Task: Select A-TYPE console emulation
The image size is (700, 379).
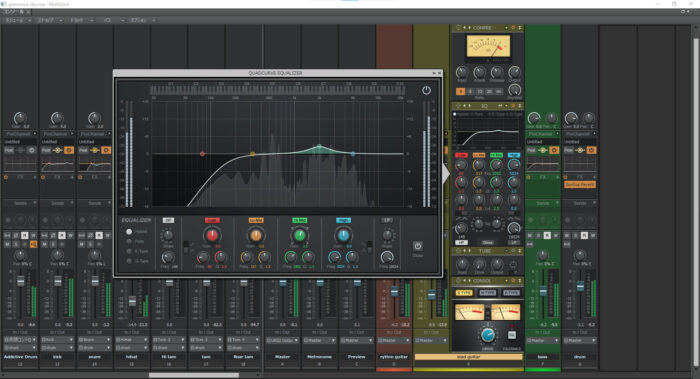Action: pos(511,293)
